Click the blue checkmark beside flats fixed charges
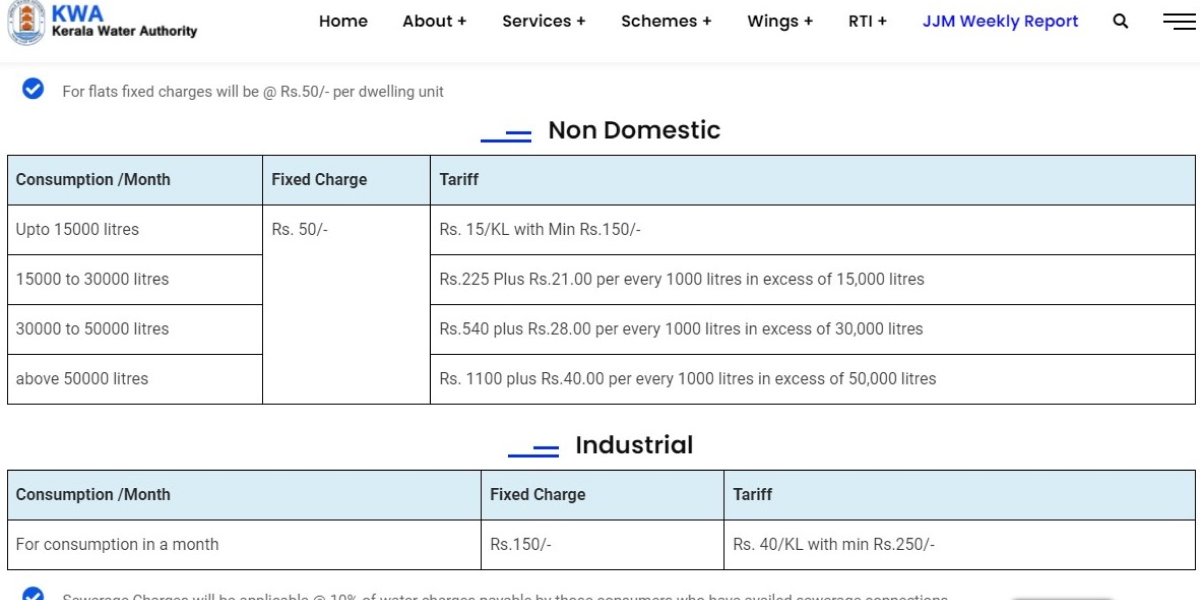This screenshot has height=600, width=1200. (33, 90)
